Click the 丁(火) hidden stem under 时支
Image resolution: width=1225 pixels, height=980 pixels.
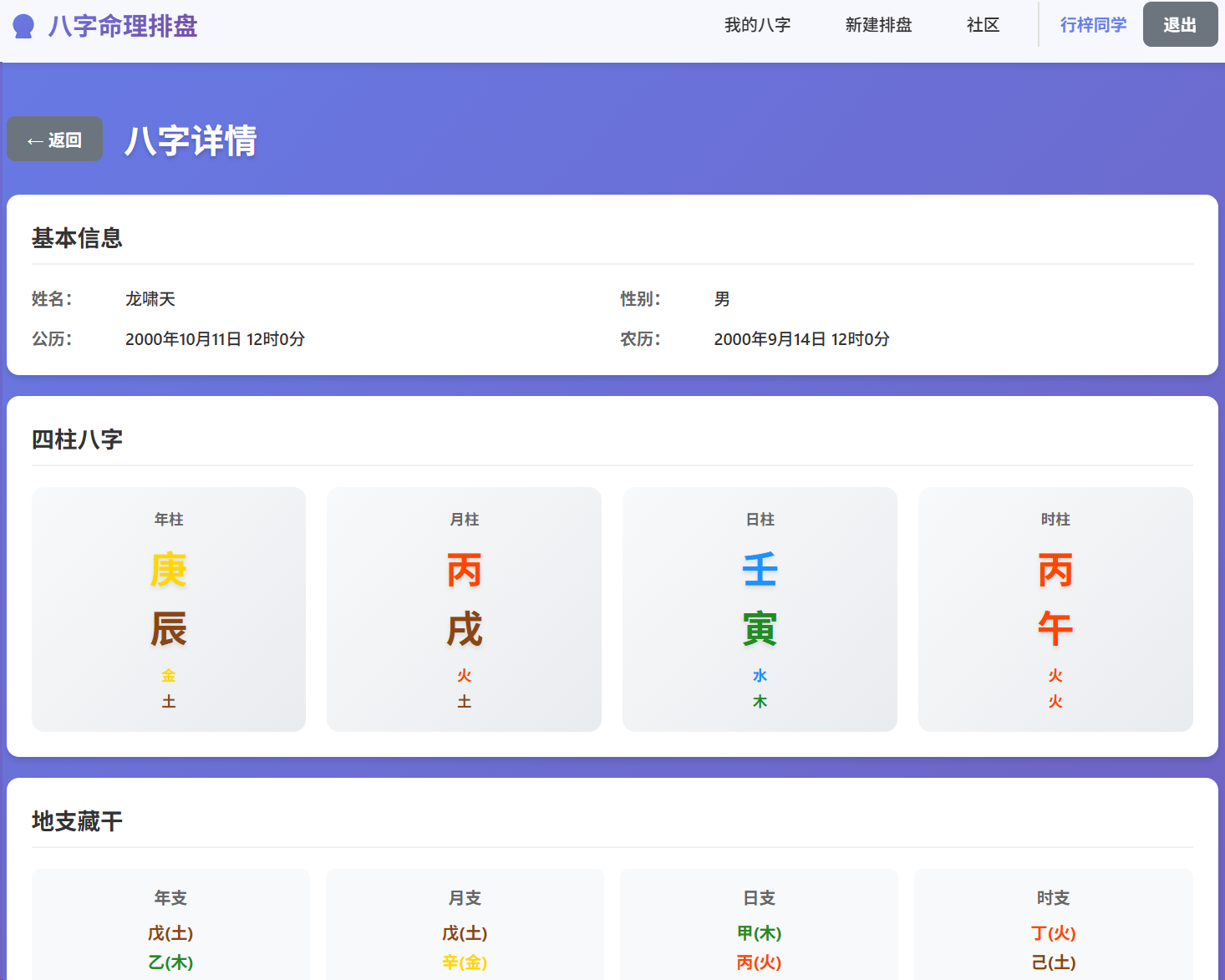point(1053,933)
